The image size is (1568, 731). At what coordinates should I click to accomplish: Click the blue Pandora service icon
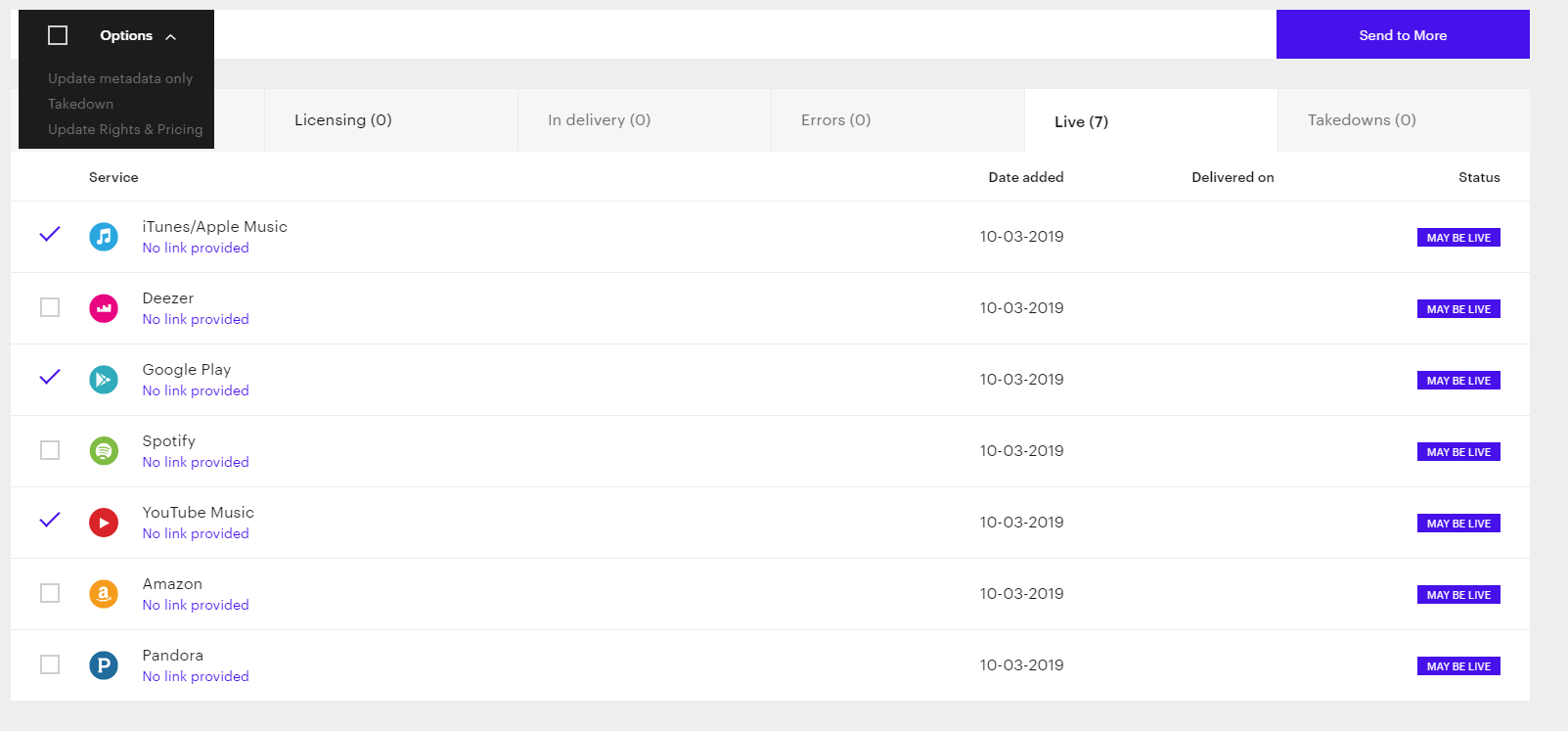104,665
